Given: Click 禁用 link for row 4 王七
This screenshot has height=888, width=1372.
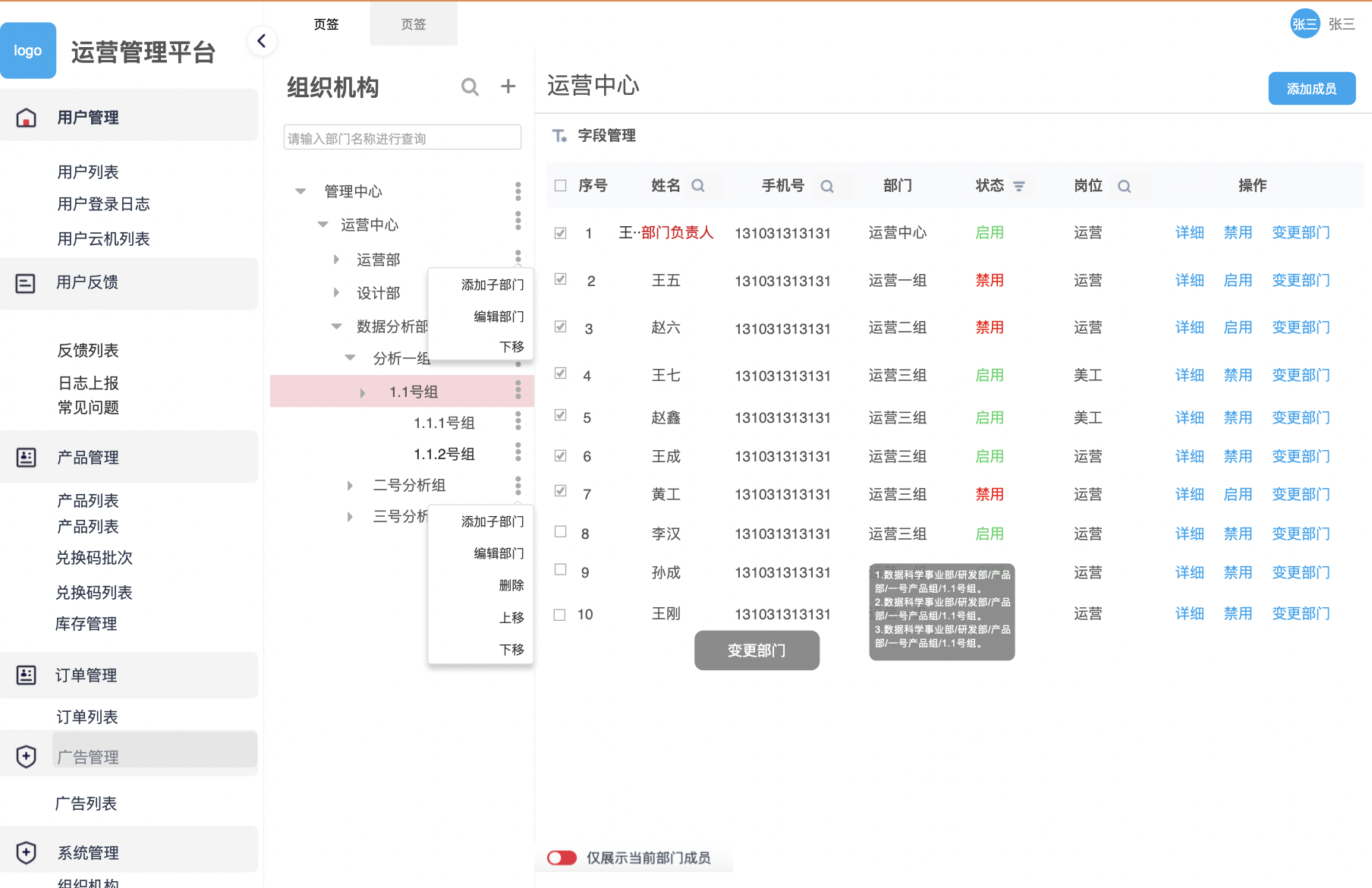Looking at the screenshot, I should point(1238,375).
